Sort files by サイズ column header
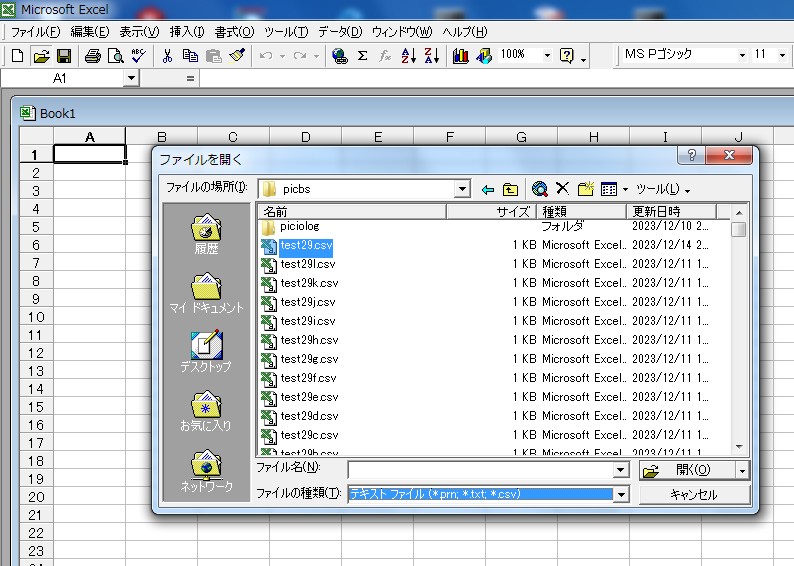 (x=491, y=211)
